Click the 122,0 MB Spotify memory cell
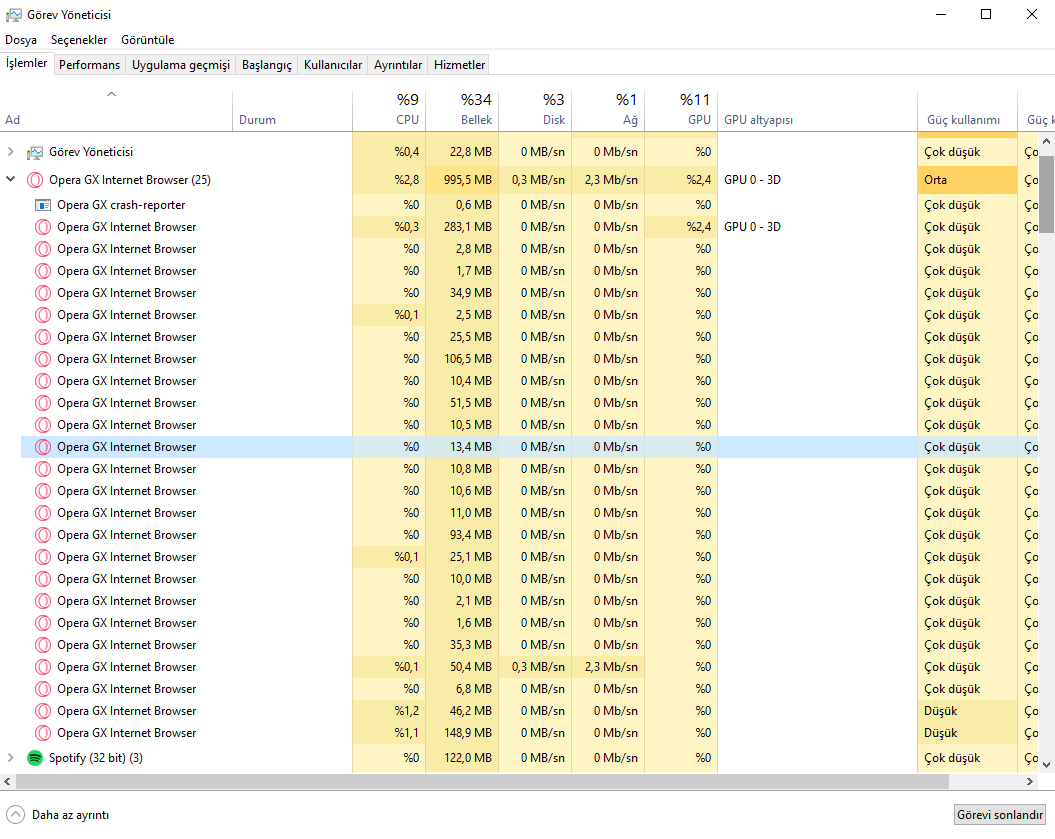The image size is (1055, 839). [x=462, y=758]
